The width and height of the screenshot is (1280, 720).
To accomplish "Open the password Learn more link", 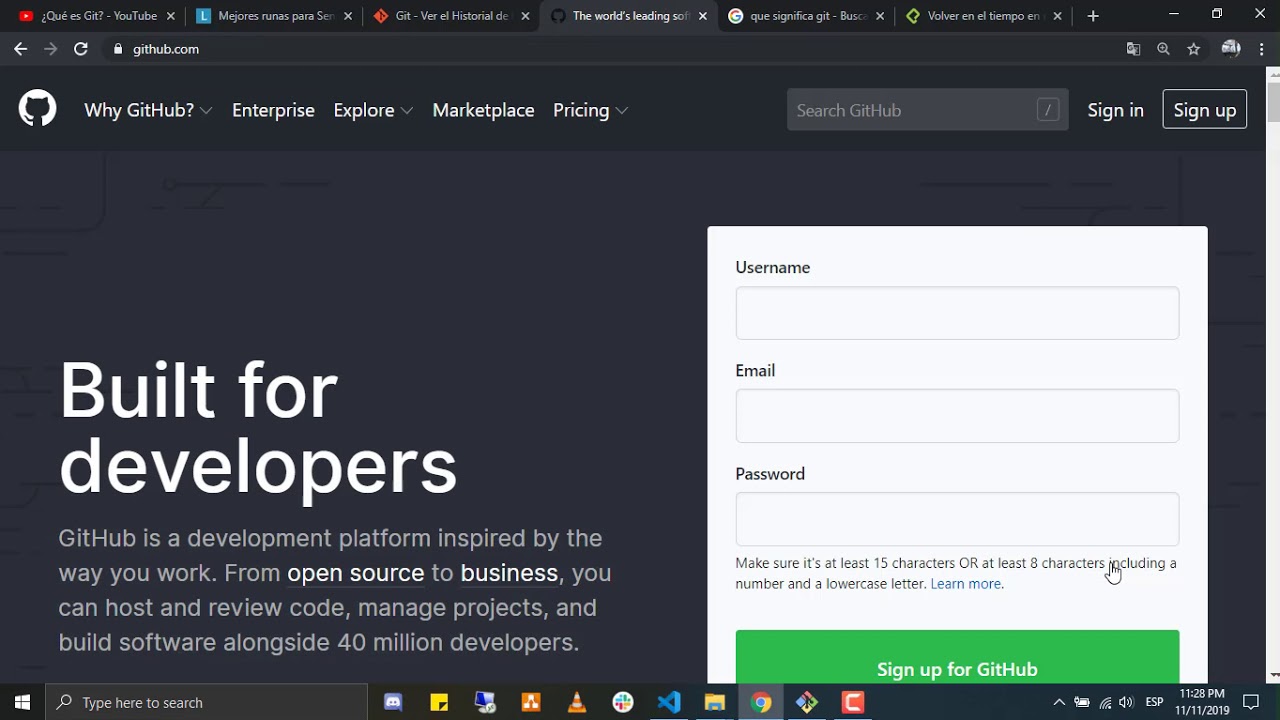I will (x=965, y=584).
